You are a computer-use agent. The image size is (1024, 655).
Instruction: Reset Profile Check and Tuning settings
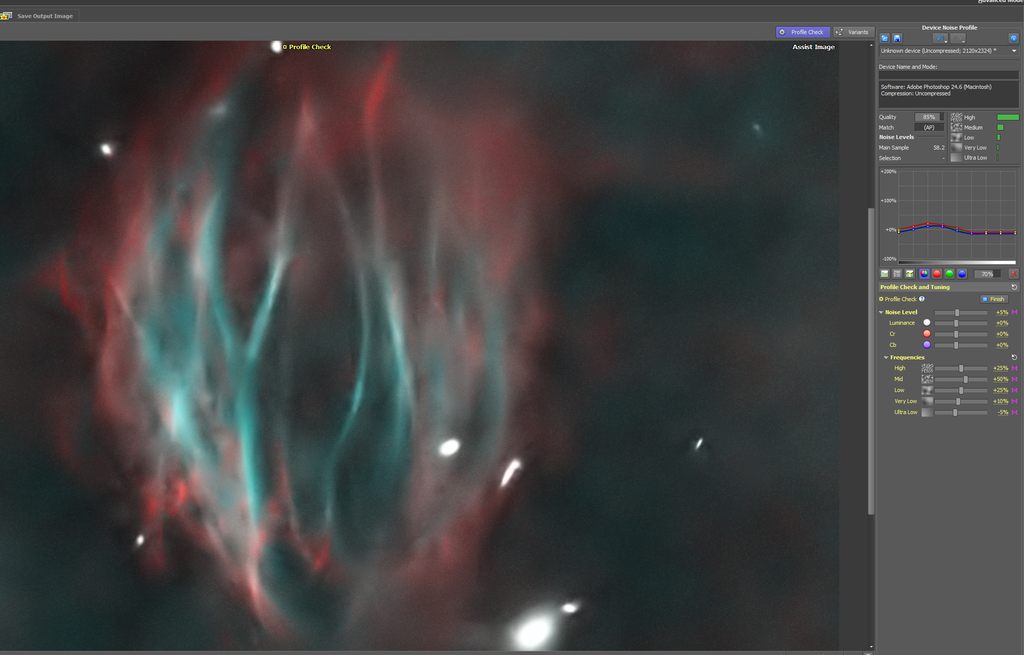(1014, 287)
